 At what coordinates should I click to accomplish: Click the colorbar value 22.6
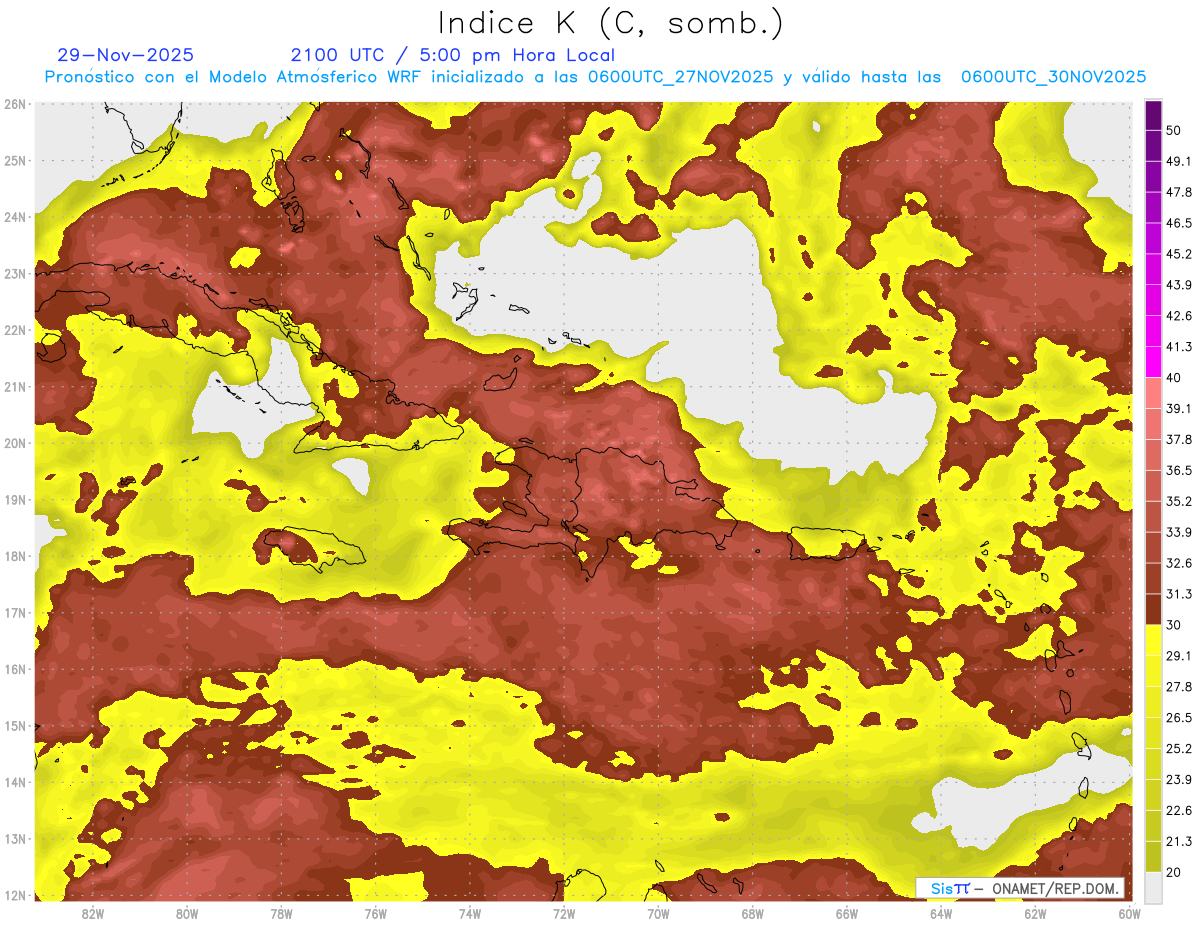(x=1179, y=811)
